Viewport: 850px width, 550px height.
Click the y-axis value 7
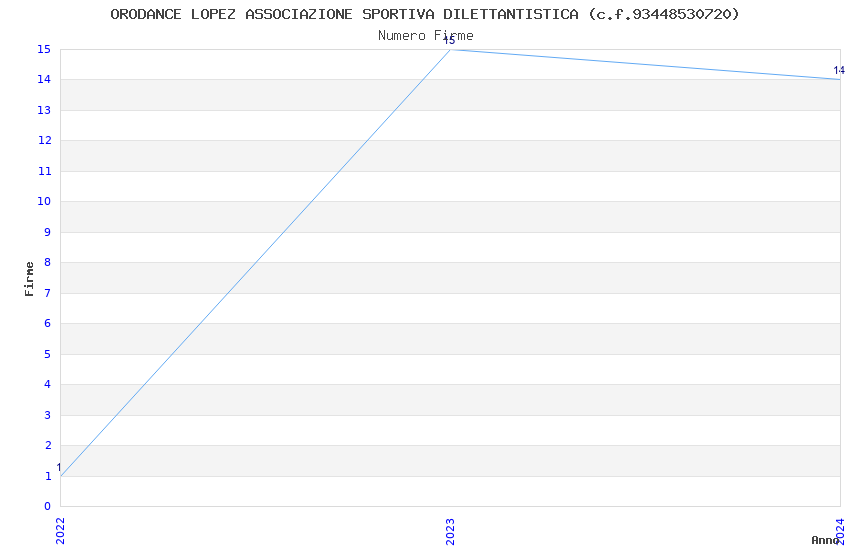(48, 293)
